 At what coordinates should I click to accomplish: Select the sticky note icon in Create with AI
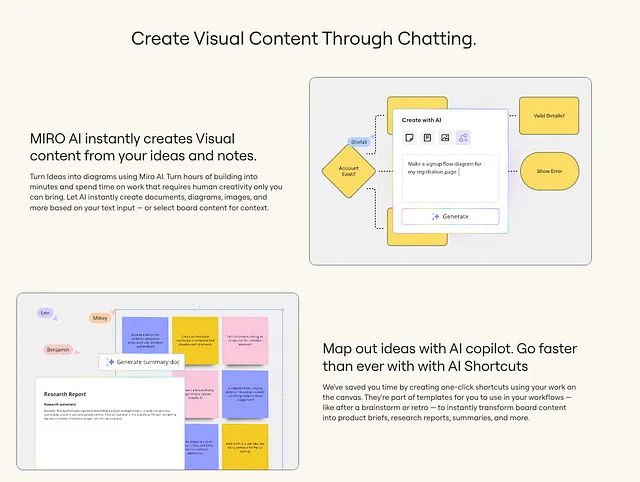409,138
